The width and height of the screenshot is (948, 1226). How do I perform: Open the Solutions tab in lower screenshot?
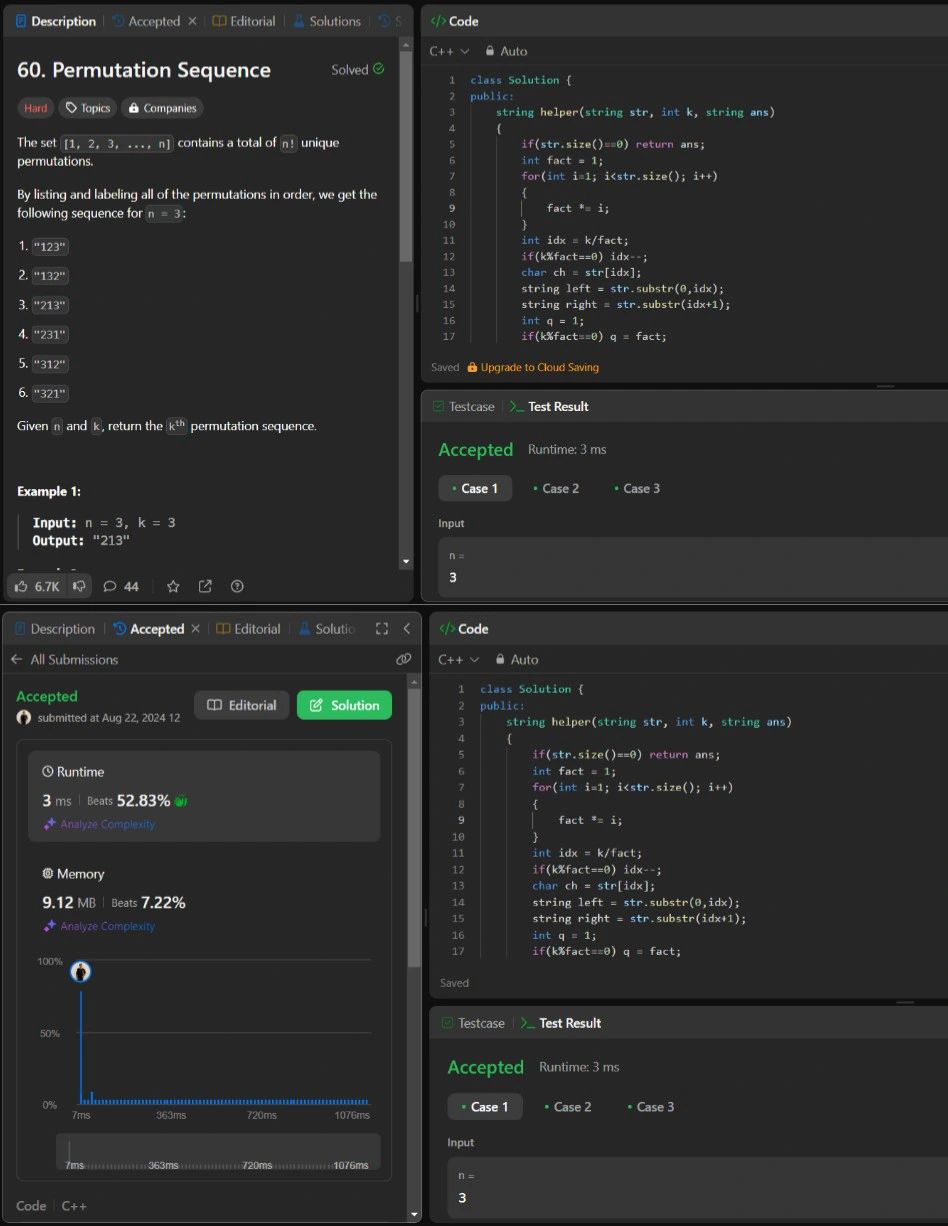pyautogui.click(x=327, y=629)
